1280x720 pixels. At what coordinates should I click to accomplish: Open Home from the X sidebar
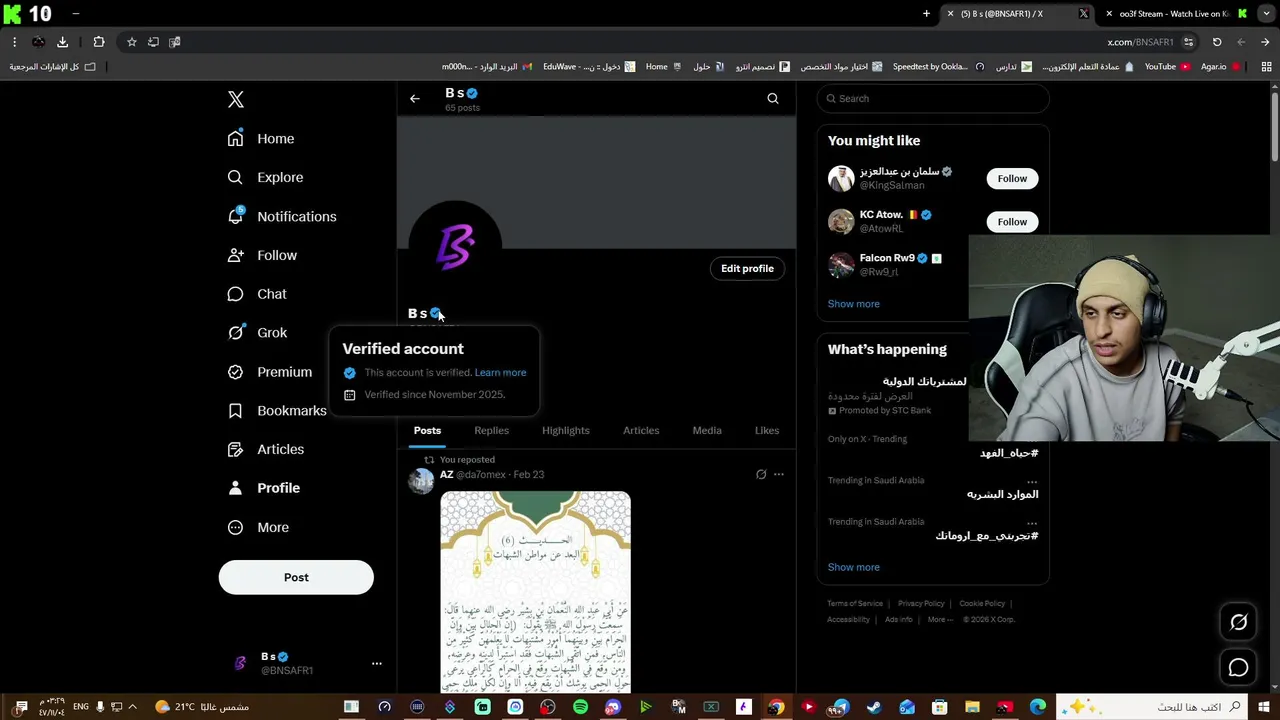tap(261, 139)
